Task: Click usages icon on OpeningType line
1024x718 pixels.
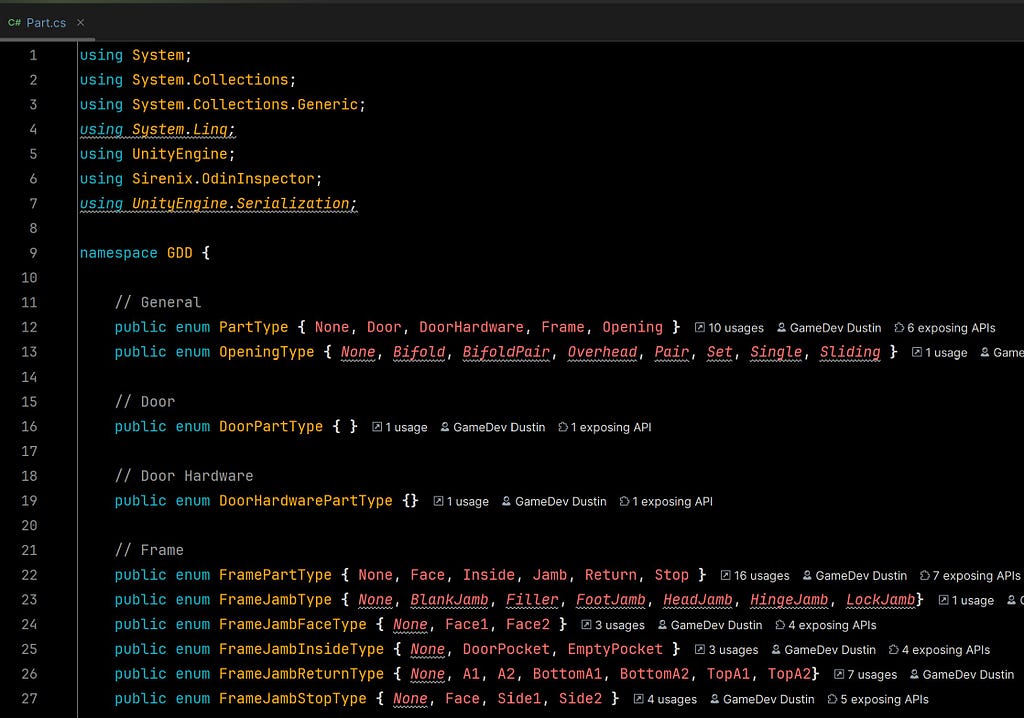Action: click(x=916, y=352)
